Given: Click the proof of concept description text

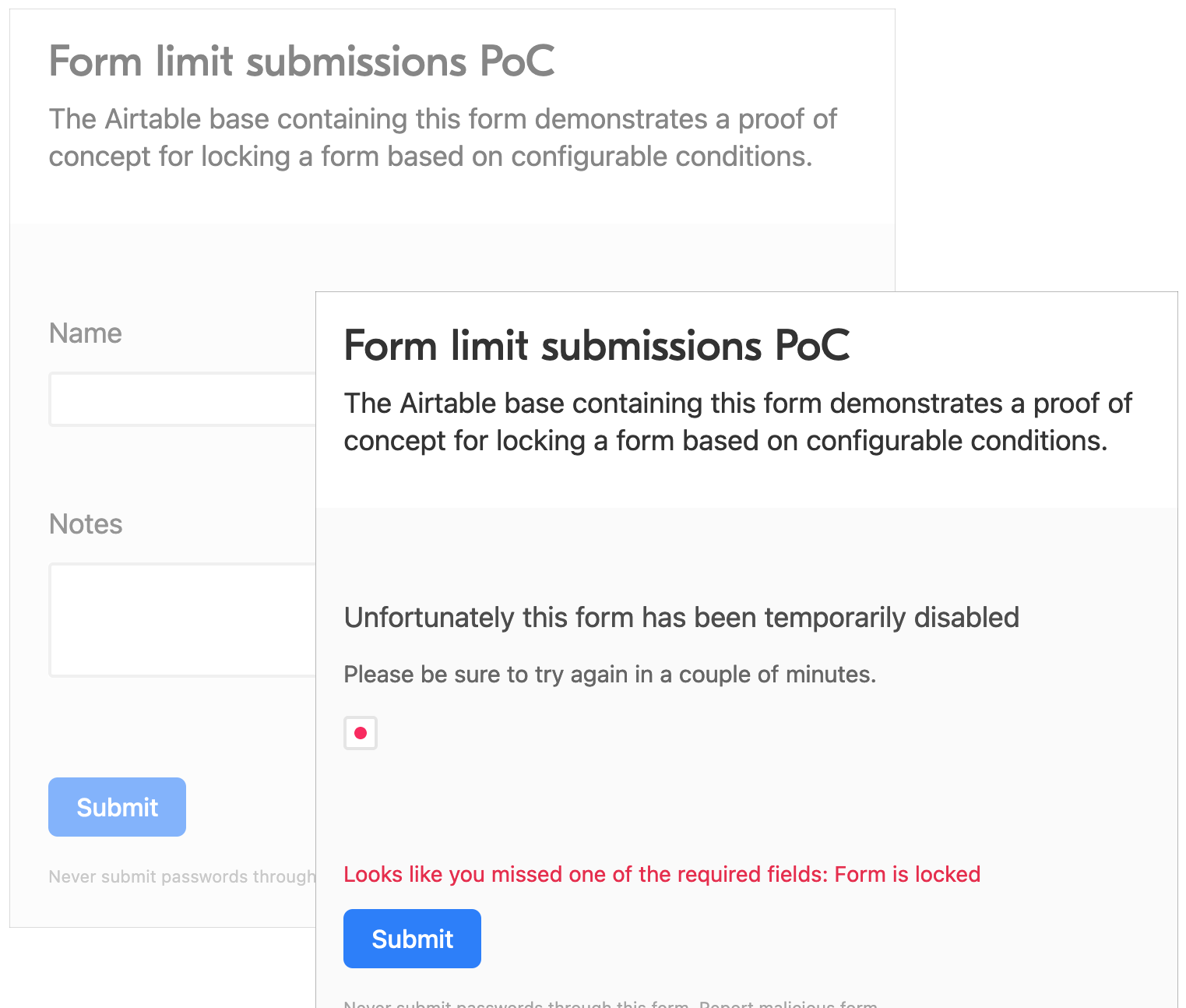Looking at the screenshot, I should [x=737, y=421].
